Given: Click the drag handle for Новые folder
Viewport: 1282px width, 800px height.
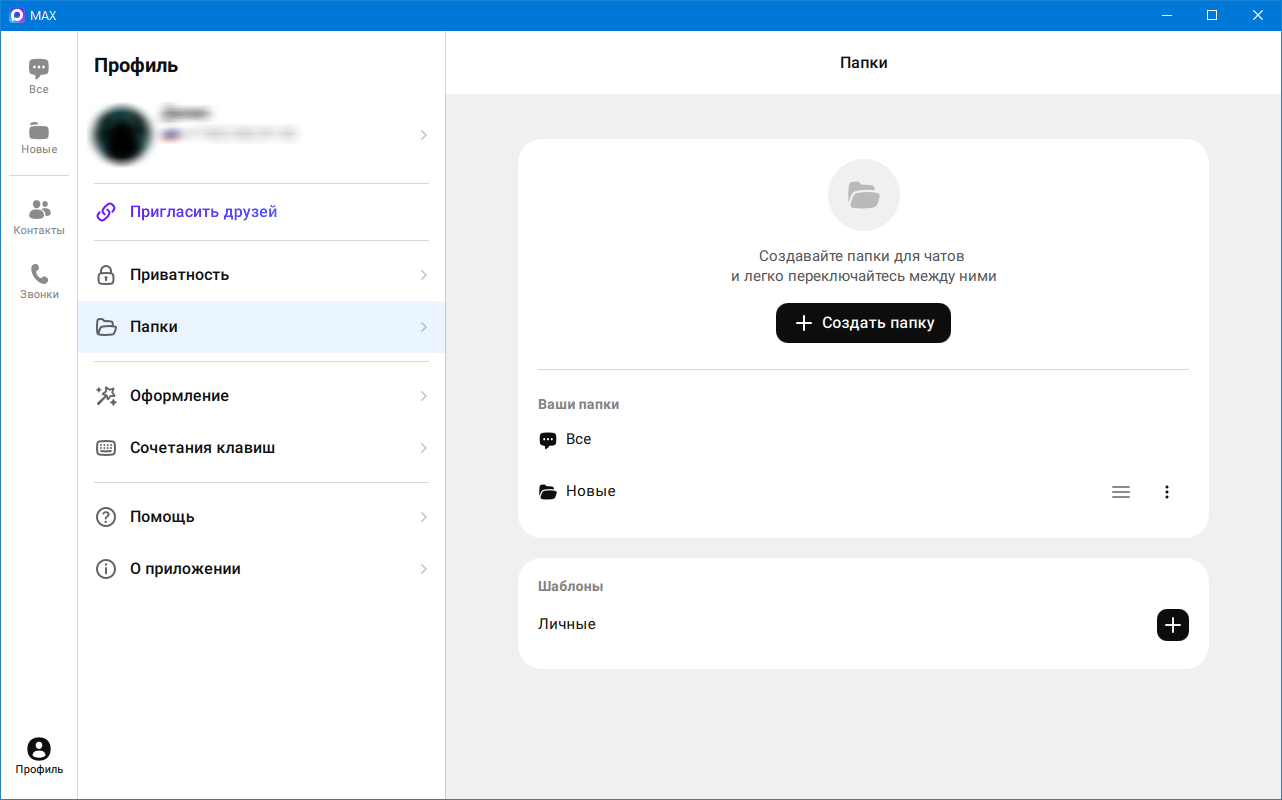Looking at the screenshot, I should click(1121, 492).
